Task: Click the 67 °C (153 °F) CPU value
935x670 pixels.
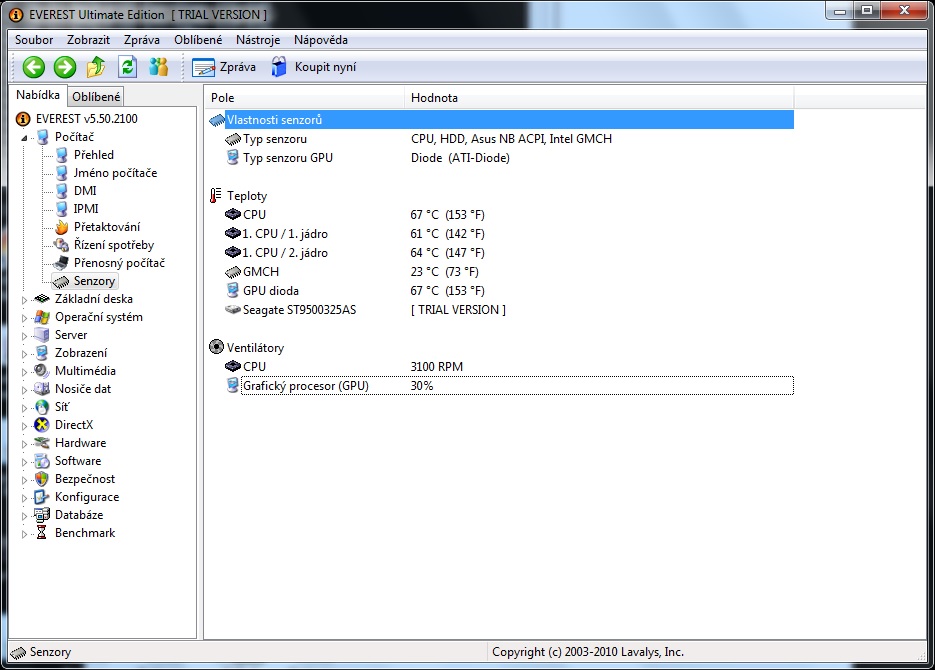Action: (x=447, y=215)
